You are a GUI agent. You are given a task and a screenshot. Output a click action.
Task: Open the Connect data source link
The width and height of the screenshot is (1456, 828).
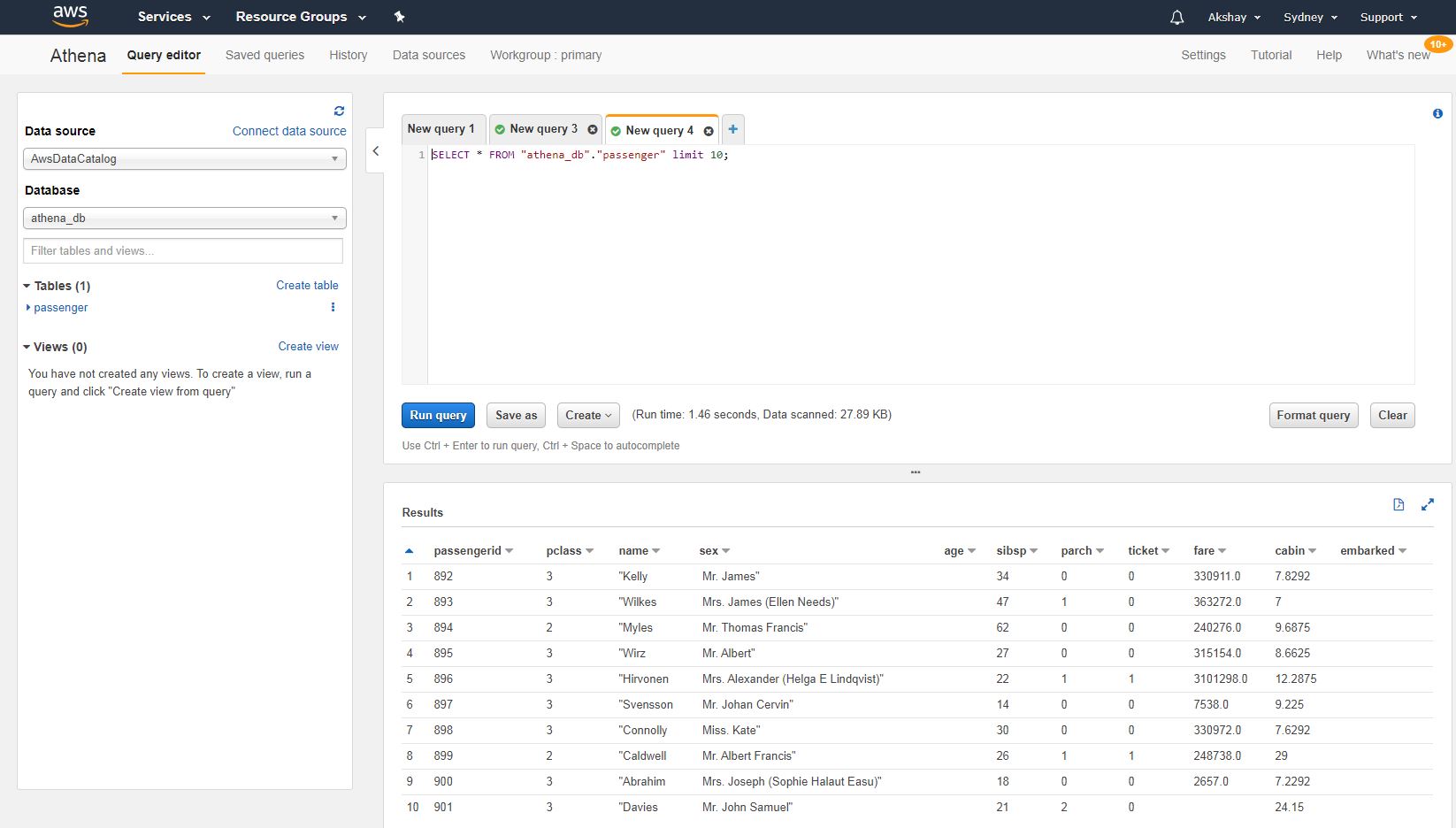coord(288,131)
